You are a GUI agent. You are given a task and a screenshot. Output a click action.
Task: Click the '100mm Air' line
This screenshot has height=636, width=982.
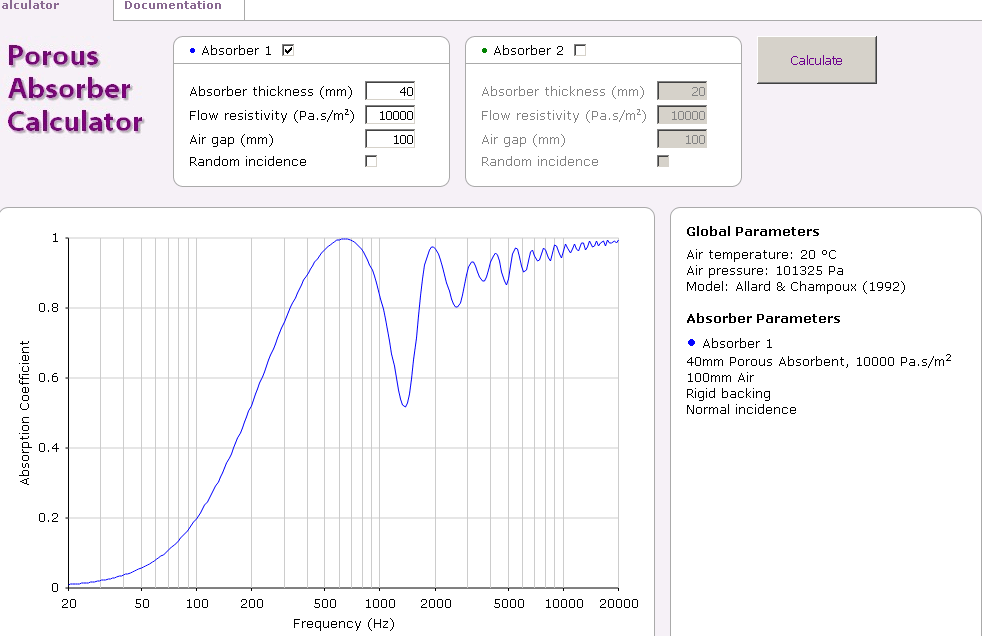720,377
